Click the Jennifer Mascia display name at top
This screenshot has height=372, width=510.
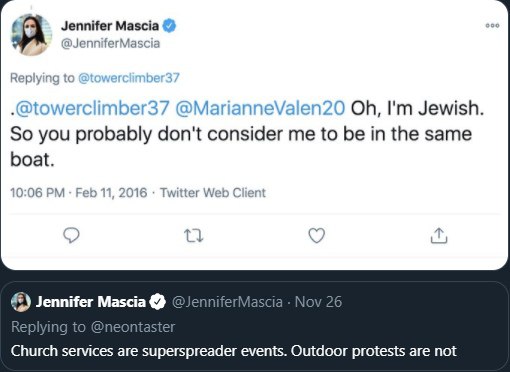pos(110,26)
